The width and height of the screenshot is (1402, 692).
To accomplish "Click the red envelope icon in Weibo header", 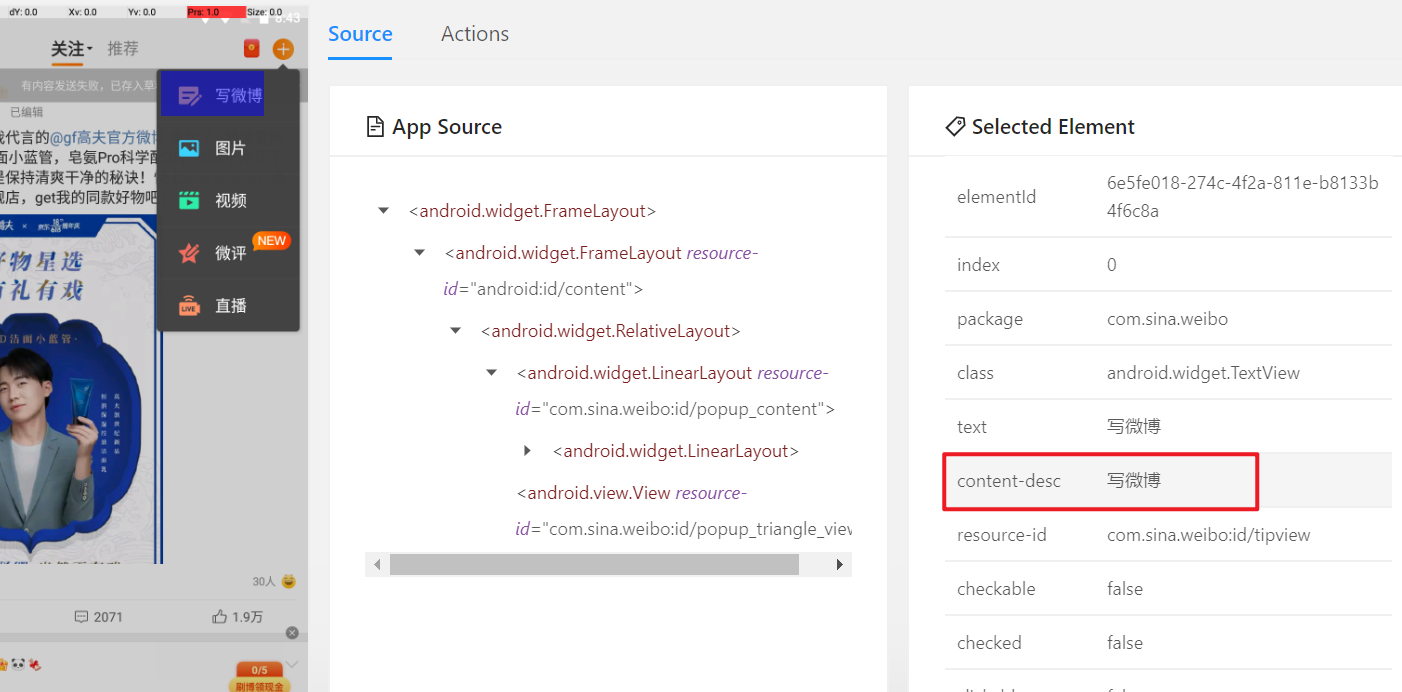I will (x=252, y=48).
